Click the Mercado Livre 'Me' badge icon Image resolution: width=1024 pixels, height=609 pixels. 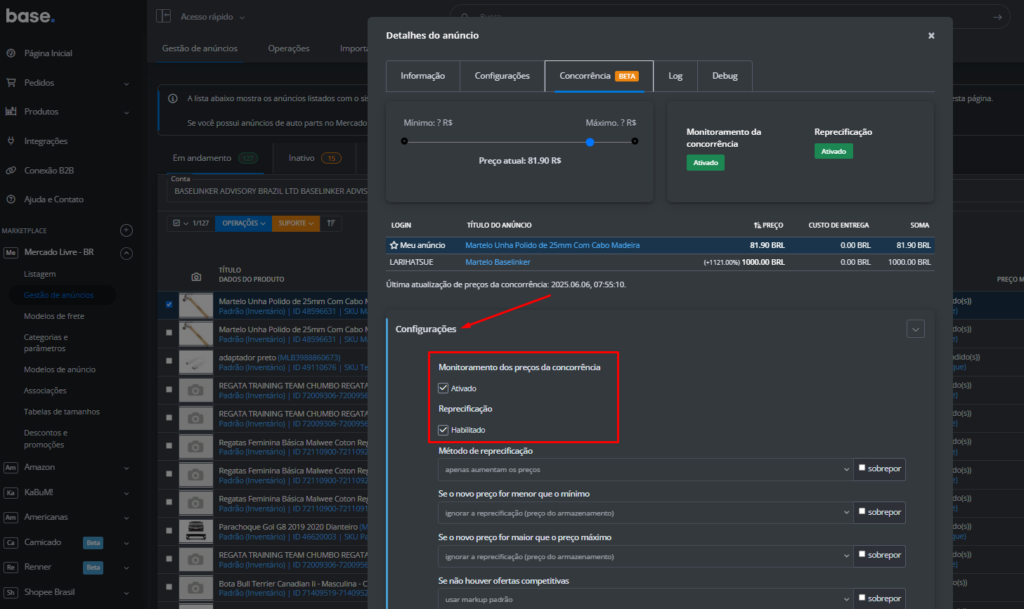pyautogui.click(x=10, y=253)
